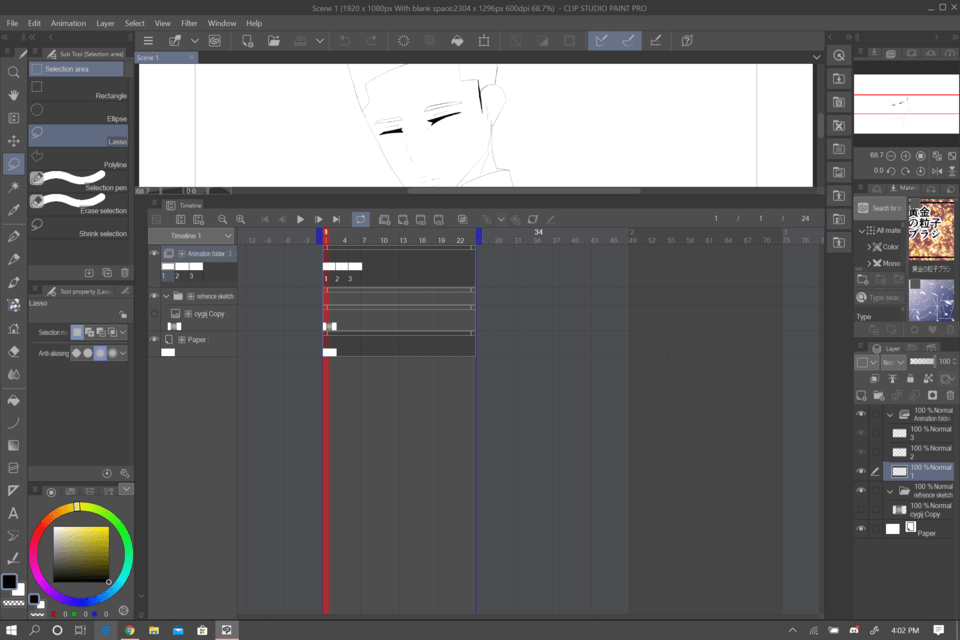Pick the Eyedropper tool
Screen dimensions: 960x640
click(14, 211)
